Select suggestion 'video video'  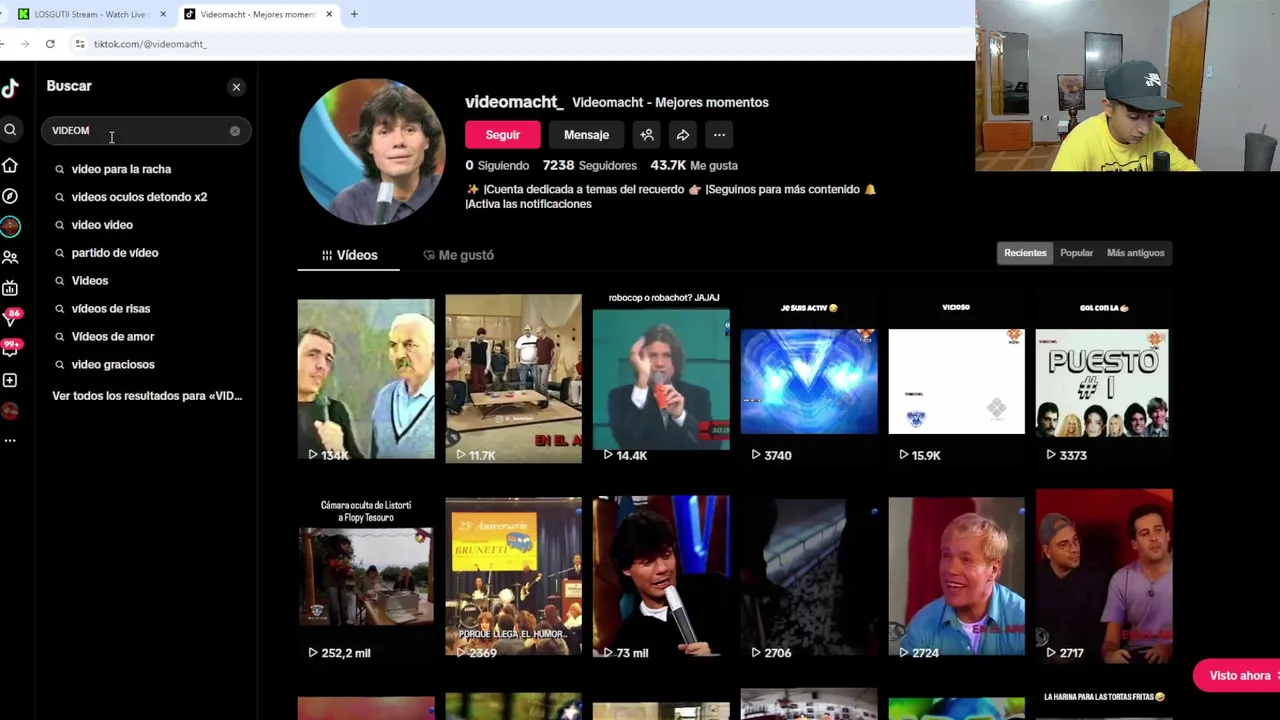pos(102,225)
